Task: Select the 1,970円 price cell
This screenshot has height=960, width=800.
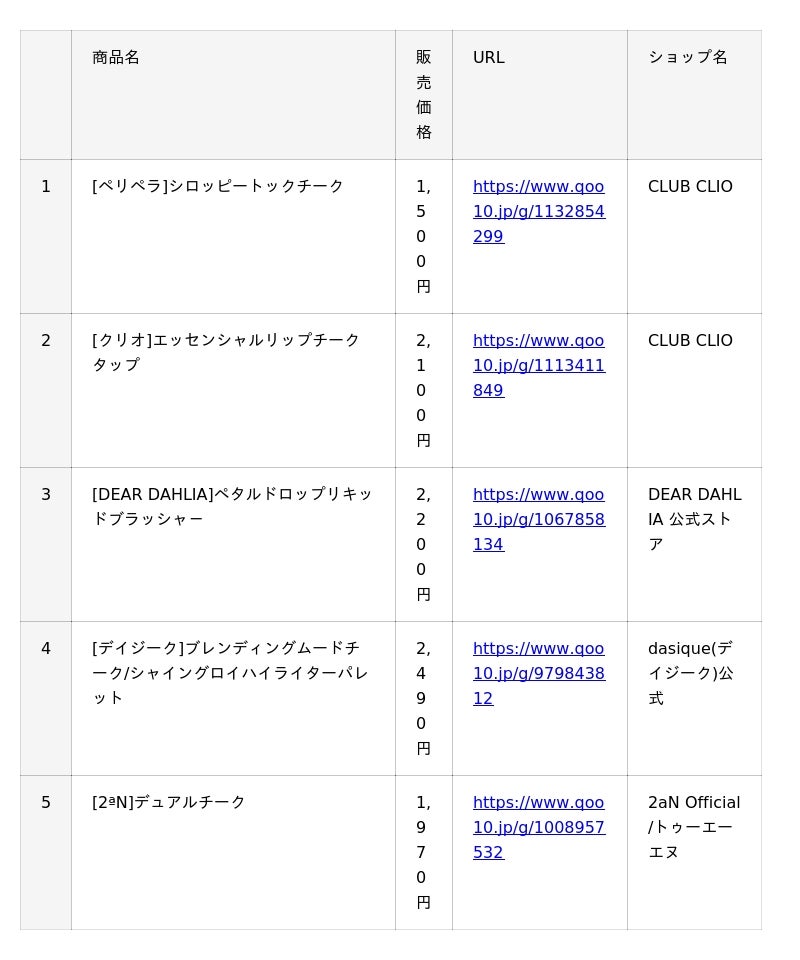Action: pyautogui.click(x=423, y=852)
